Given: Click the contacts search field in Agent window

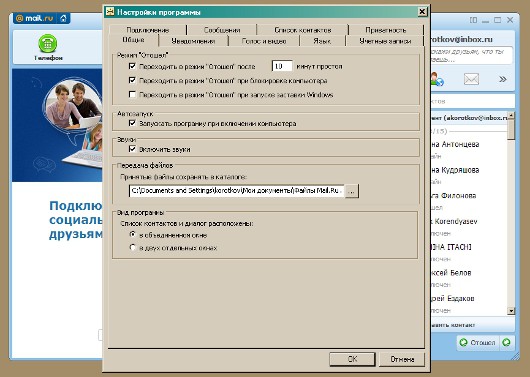Looking at the screenshot, I should (473, 101).
